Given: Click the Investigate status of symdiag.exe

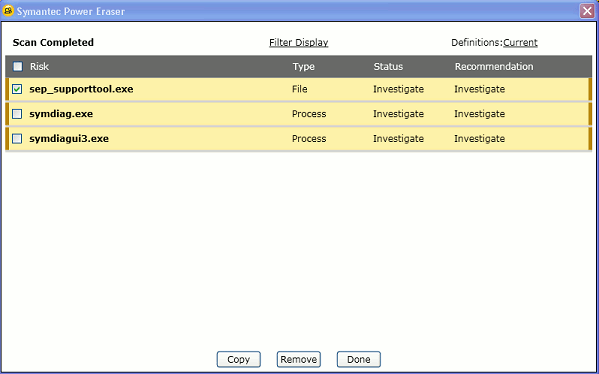Looking at the screenshot, I should click(x=398, y=114).
